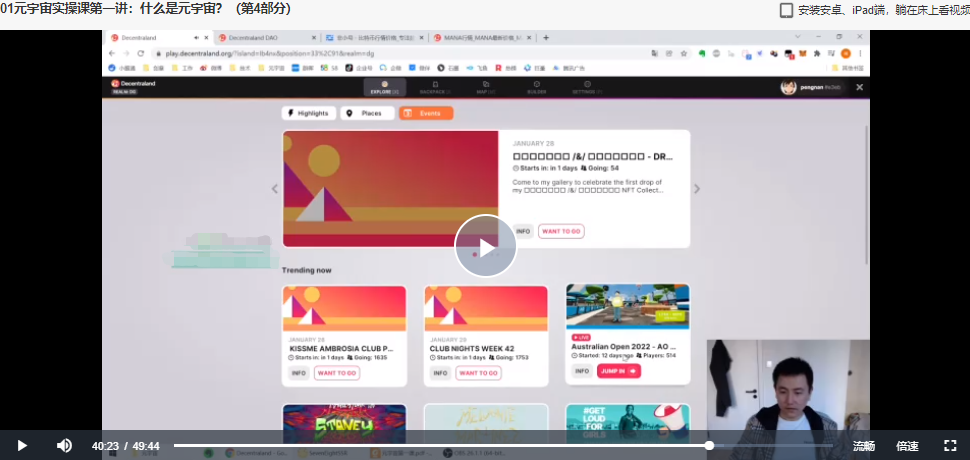Open the 腾讯广告 bookmark

(x=569, y=68)
